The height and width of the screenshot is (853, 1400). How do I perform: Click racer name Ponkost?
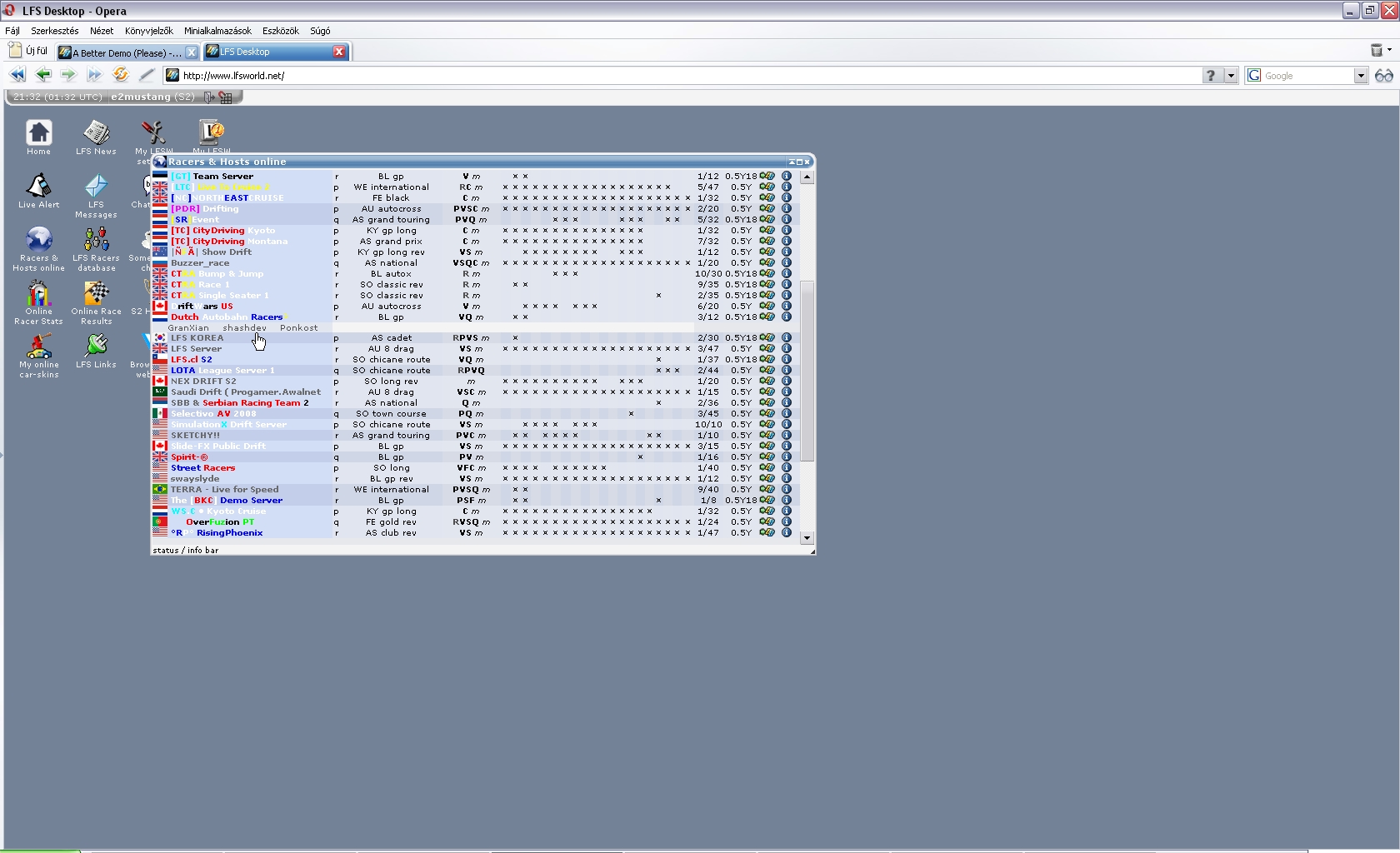(299, 328)
